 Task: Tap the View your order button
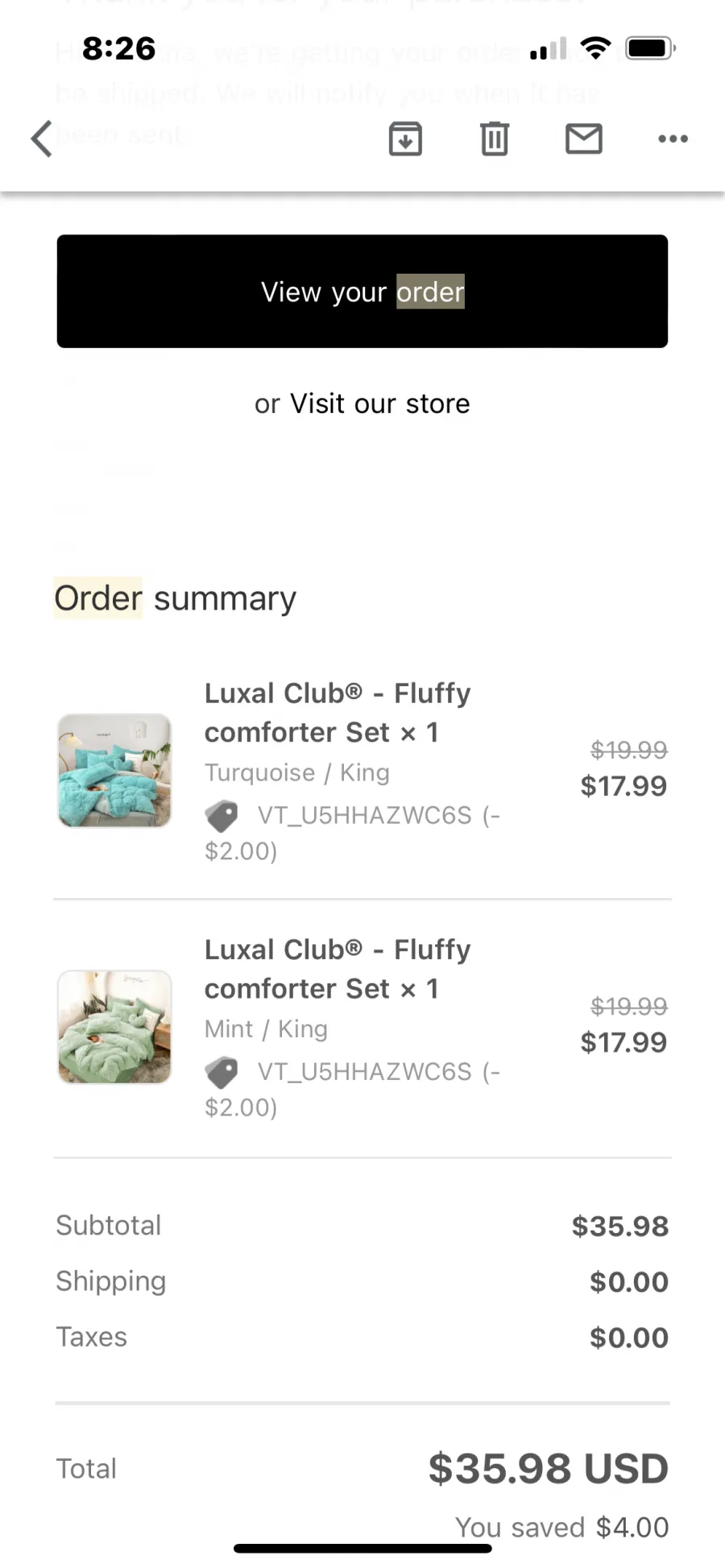[x=362, y=292]
